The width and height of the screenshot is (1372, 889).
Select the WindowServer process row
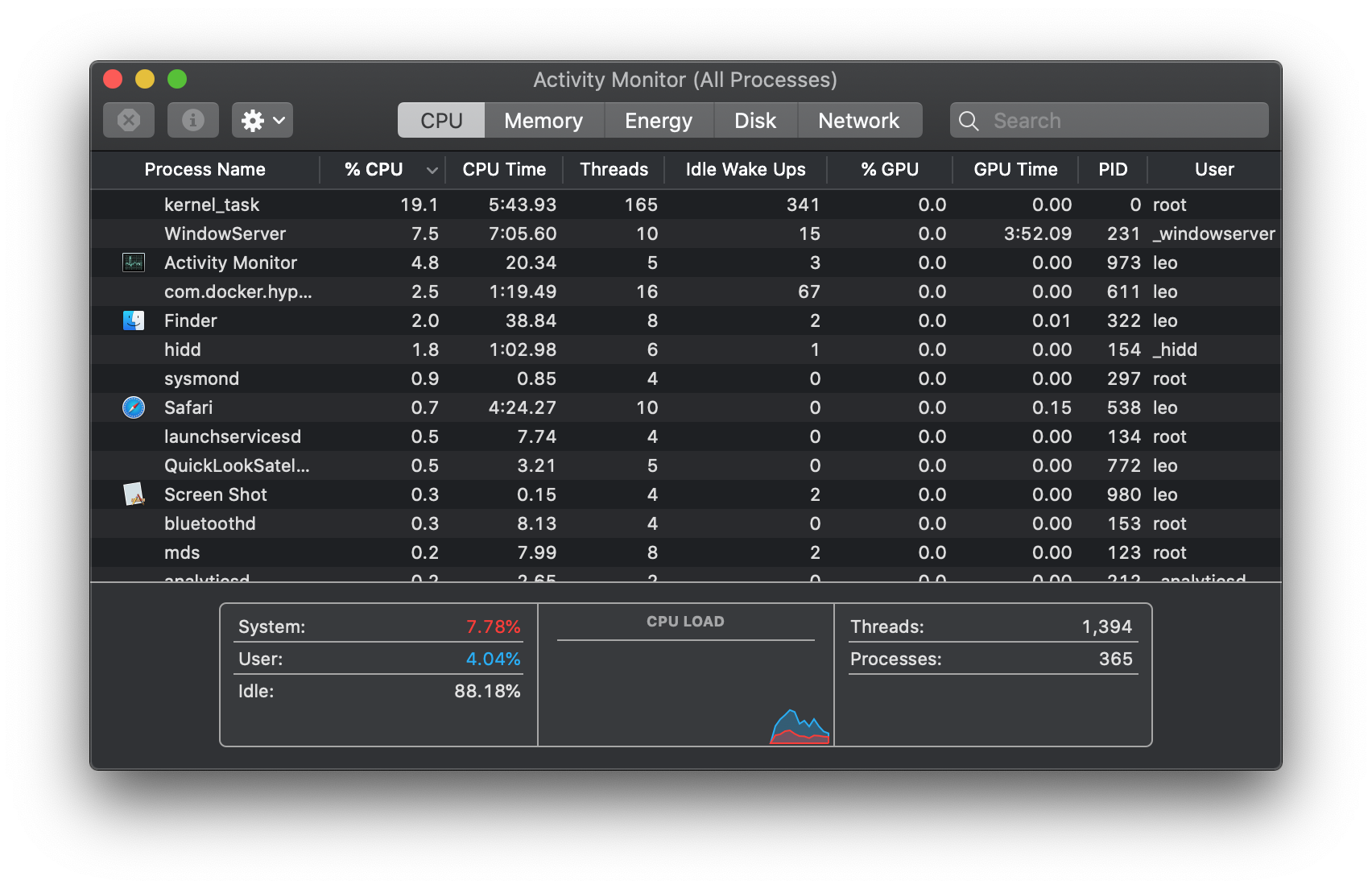coord(686,234)
